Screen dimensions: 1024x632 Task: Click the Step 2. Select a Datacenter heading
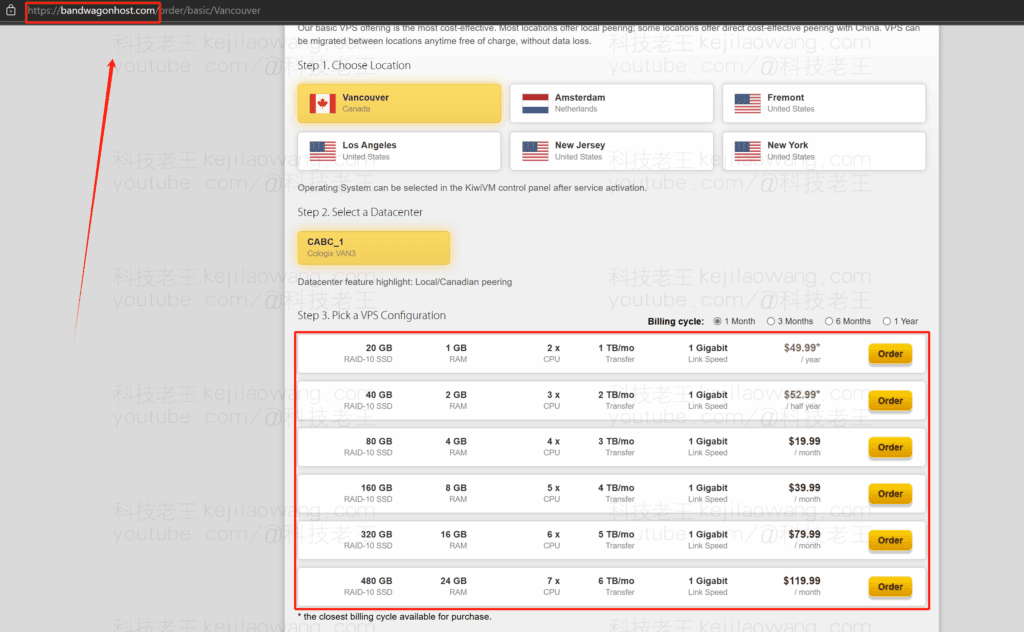coord(360,212)
